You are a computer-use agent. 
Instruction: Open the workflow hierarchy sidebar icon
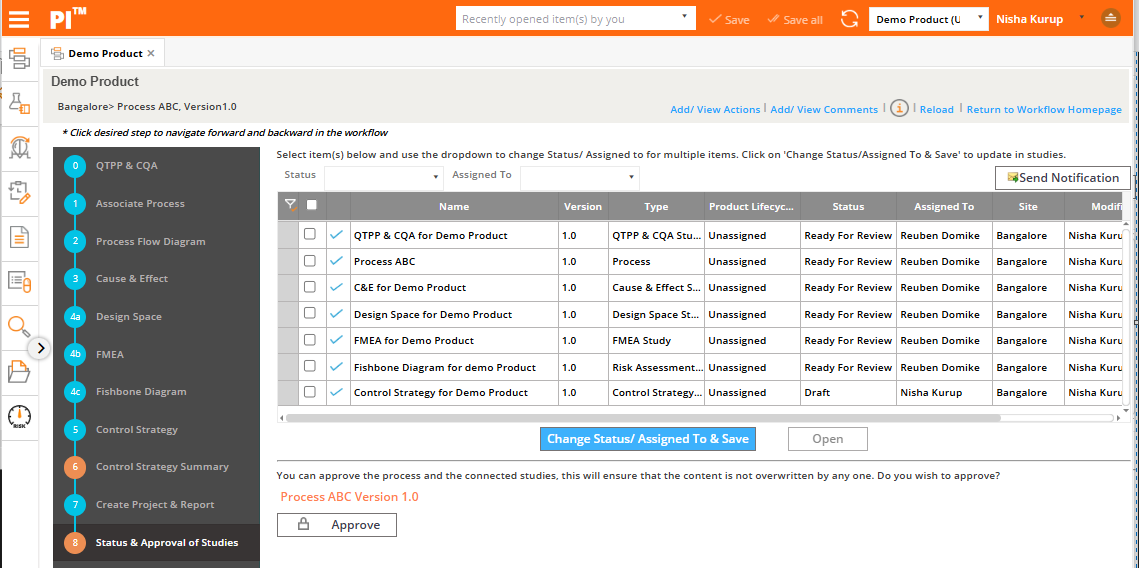(19, 59)
